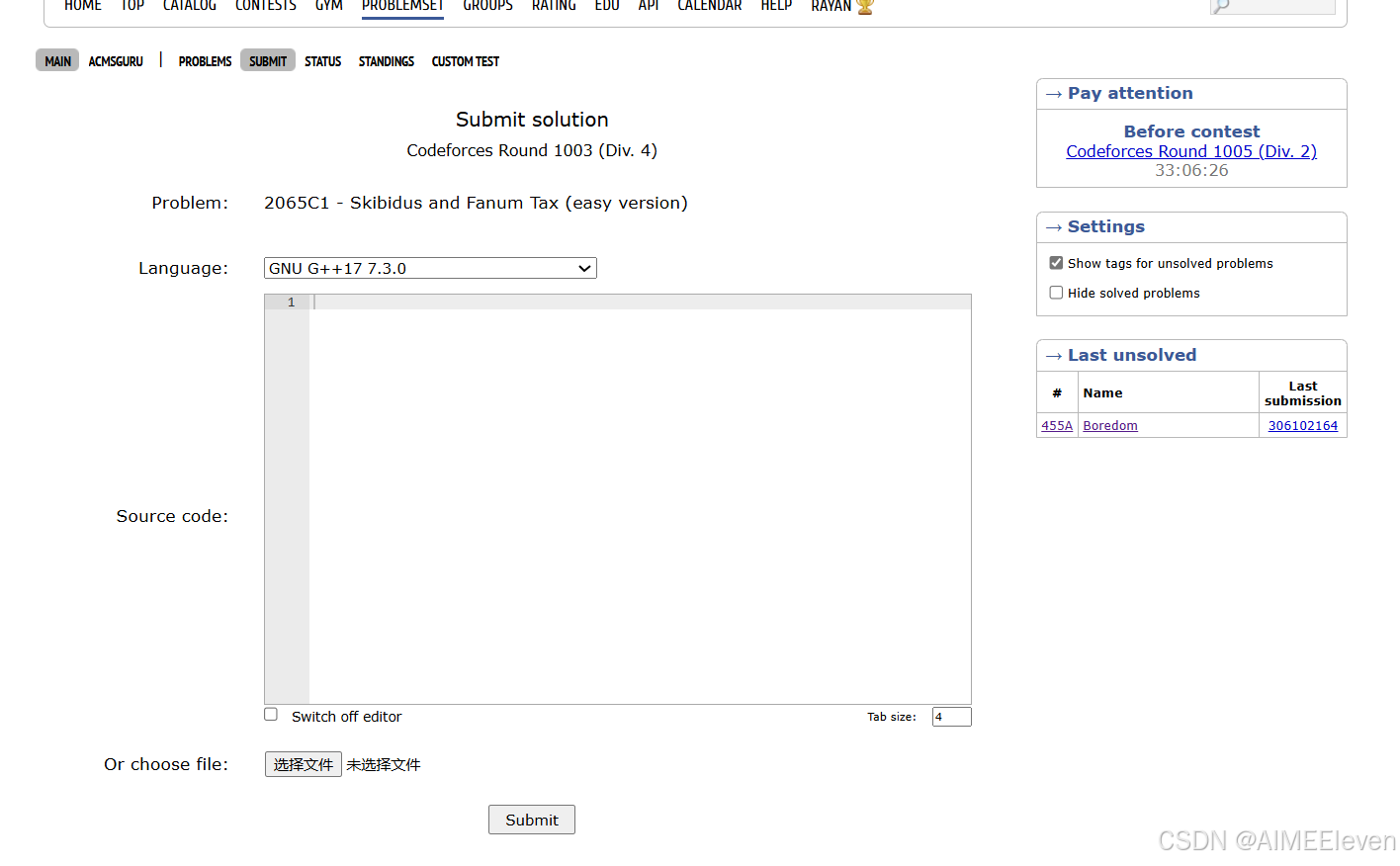The width and height of the screenshot is (1400, 866).
Task: Click line number 1 in editor gutter
Action: coord(291,303)
